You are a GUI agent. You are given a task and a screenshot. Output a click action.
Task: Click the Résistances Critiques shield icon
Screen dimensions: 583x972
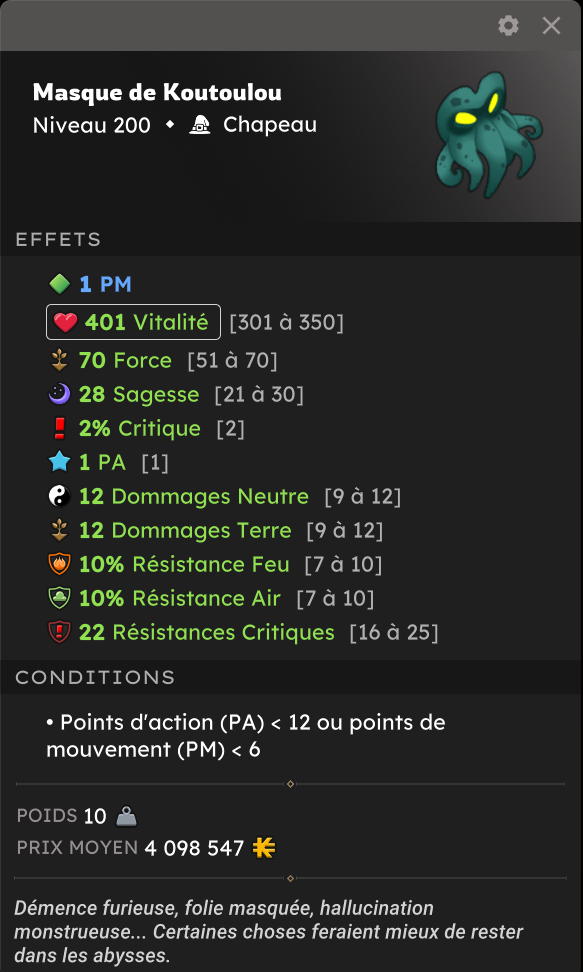click(60, 632)
